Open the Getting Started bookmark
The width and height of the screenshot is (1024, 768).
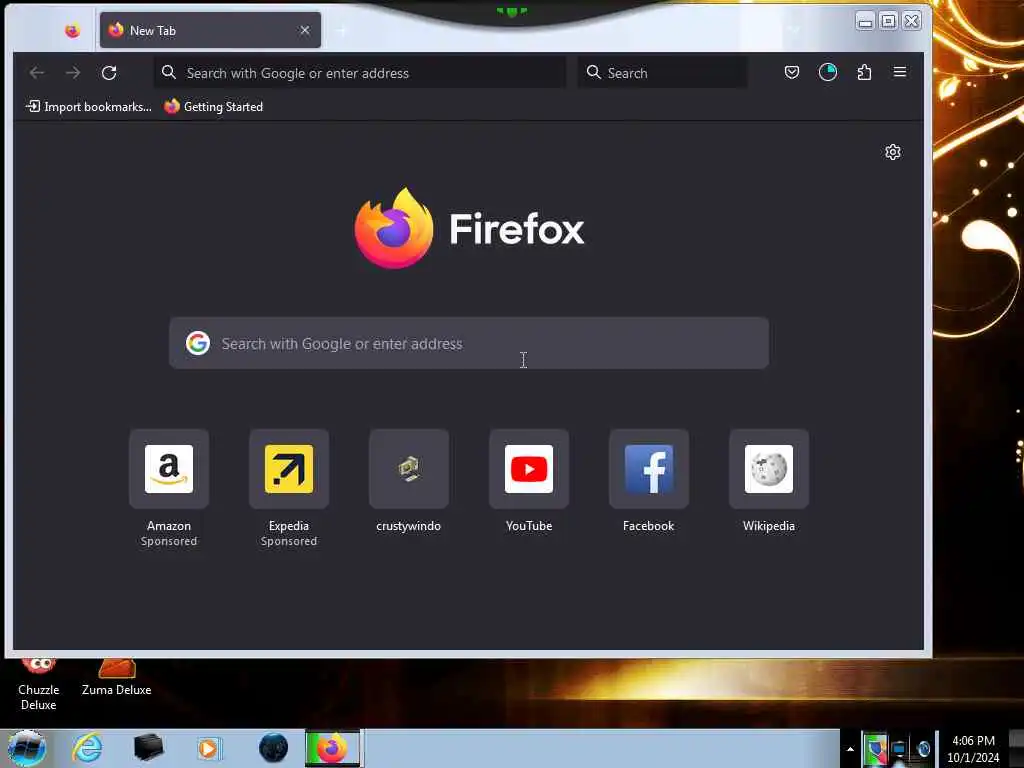pos(214,106)
